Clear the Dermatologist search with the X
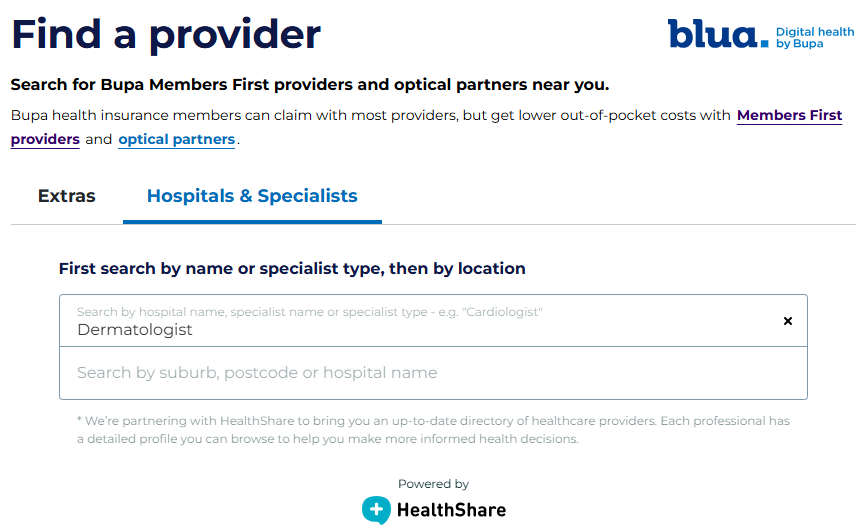The width and height of the screenshot is (862, 530). (787, 321)
